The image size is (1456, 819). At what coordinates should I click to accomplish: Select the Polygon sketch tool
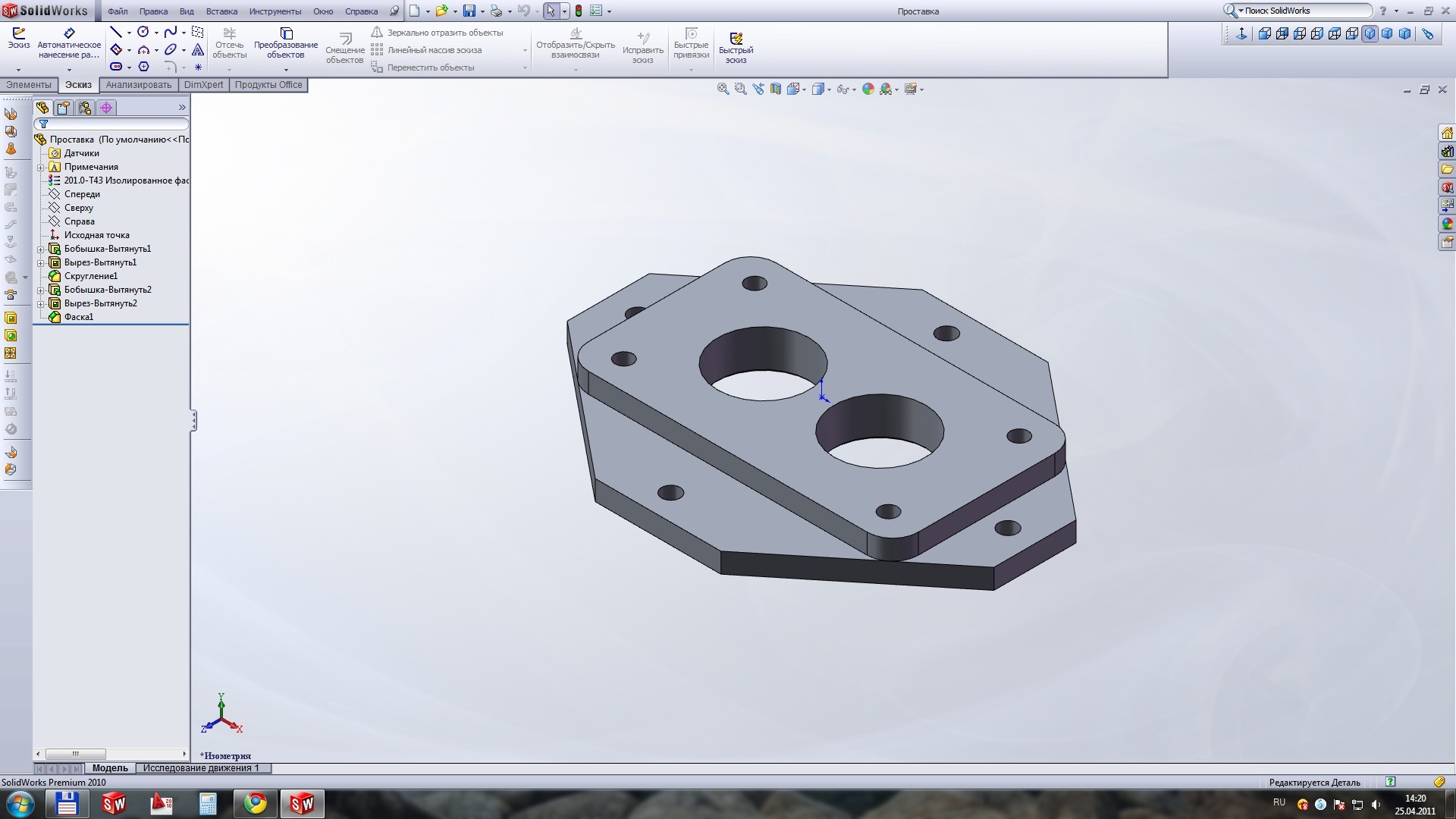coord(143,67)
